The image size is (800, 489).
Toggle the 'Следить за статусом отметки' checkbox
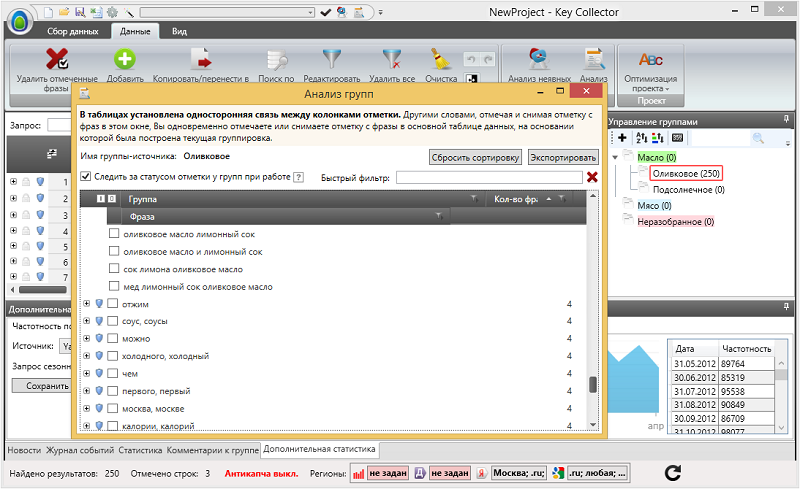[85, 177]
